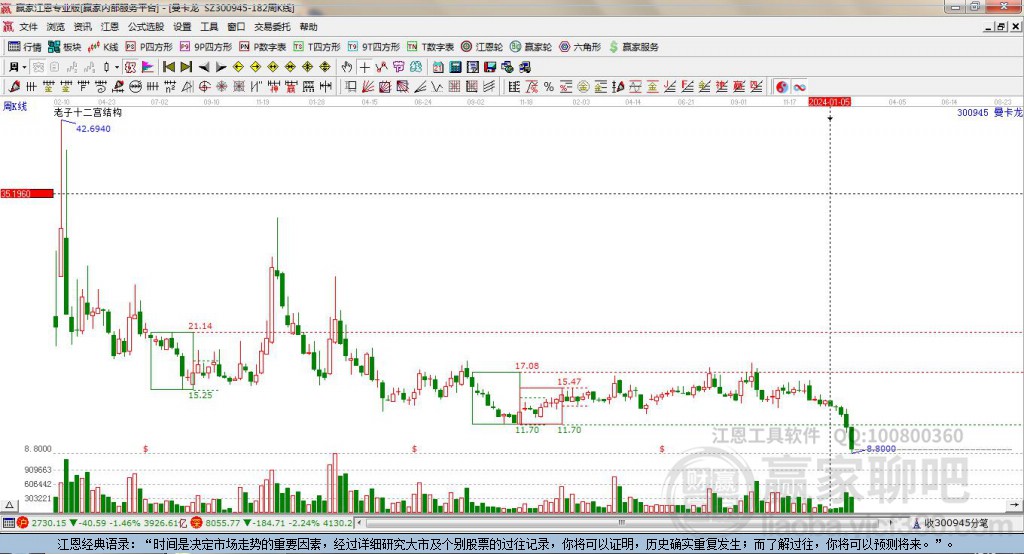Viewport: 1024px width, 554px height.
Task: Expand the period selector dropdown arrow
Action: coord(24,67)
